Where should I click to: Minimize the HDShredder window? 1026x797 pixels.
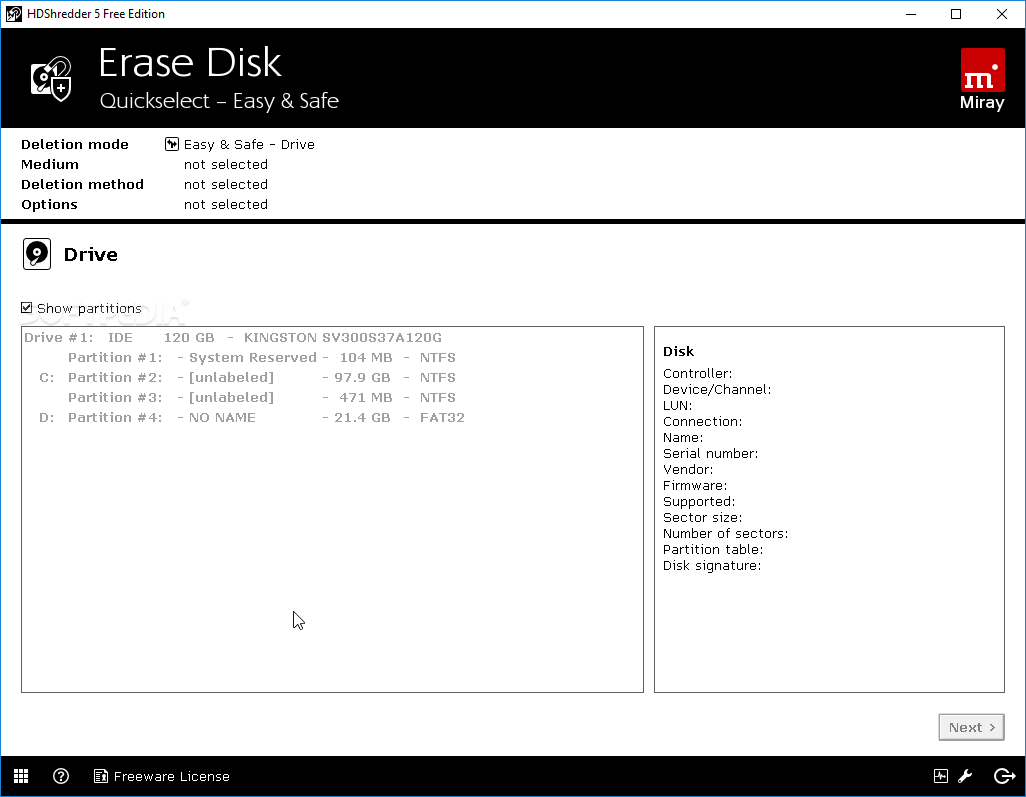911,14
